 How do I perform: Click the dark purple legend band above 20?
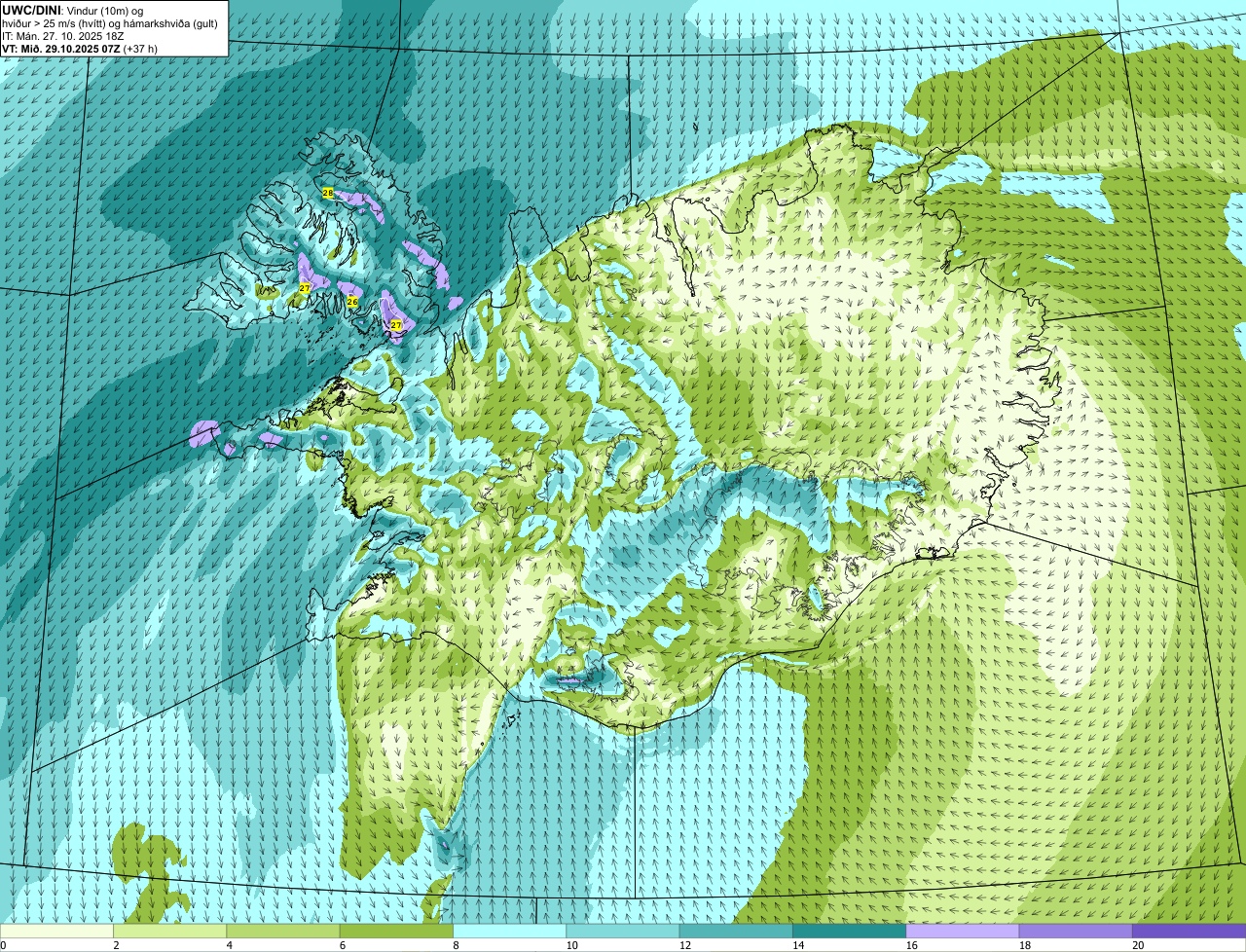(x=1190, y=931)
